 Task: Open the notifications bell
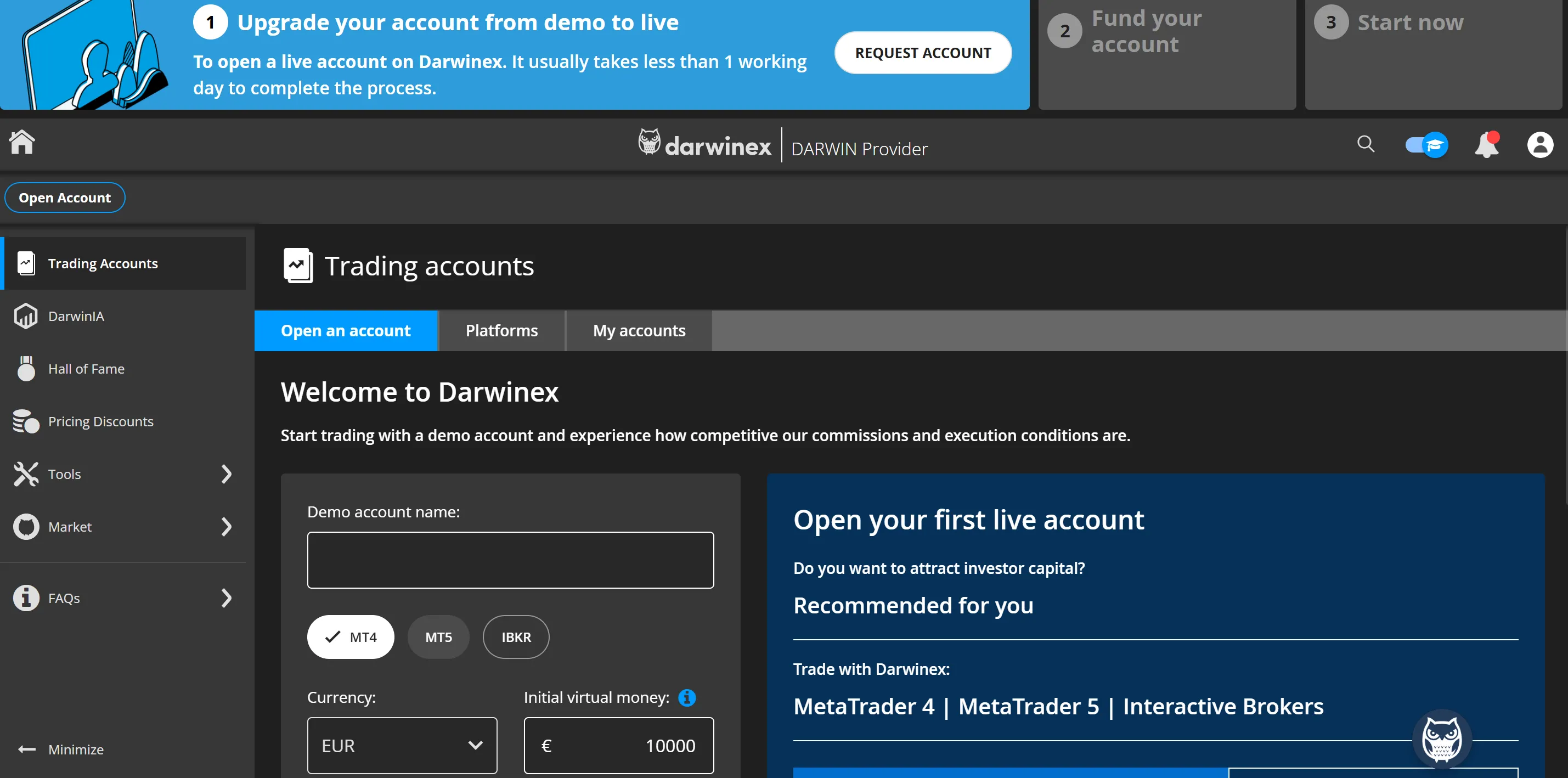tap(1486, 145)
